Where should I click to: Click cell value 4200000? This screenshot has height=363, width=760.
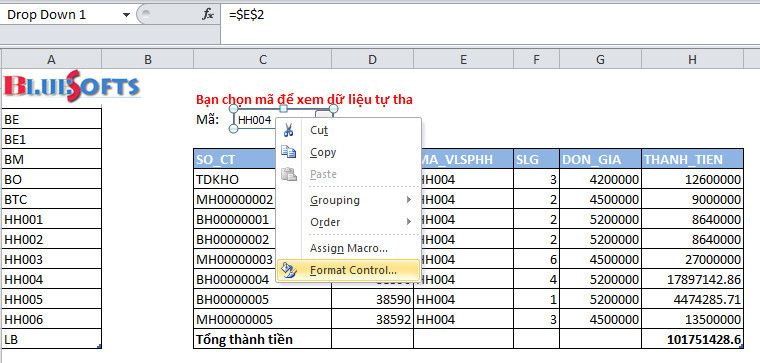(x=600, y=179)
